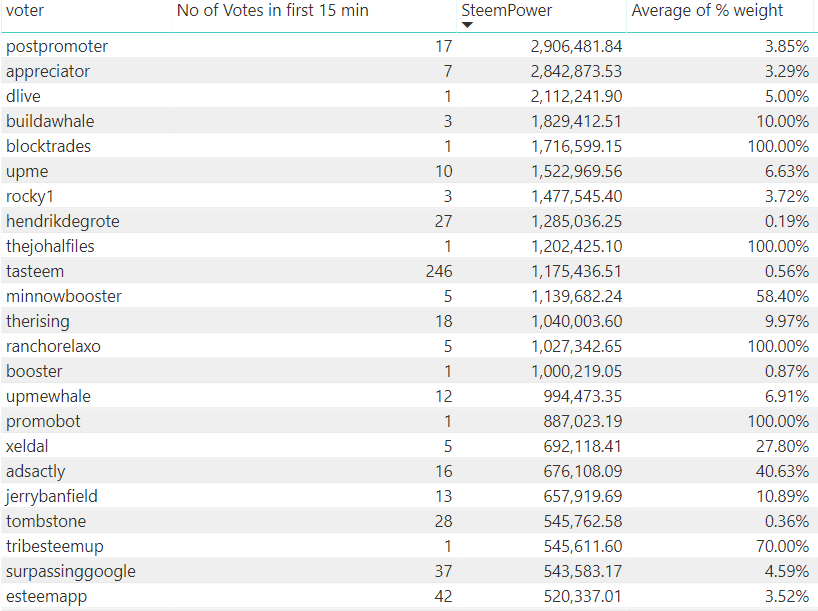Sort by No of Votes column header

pos(272,10)
